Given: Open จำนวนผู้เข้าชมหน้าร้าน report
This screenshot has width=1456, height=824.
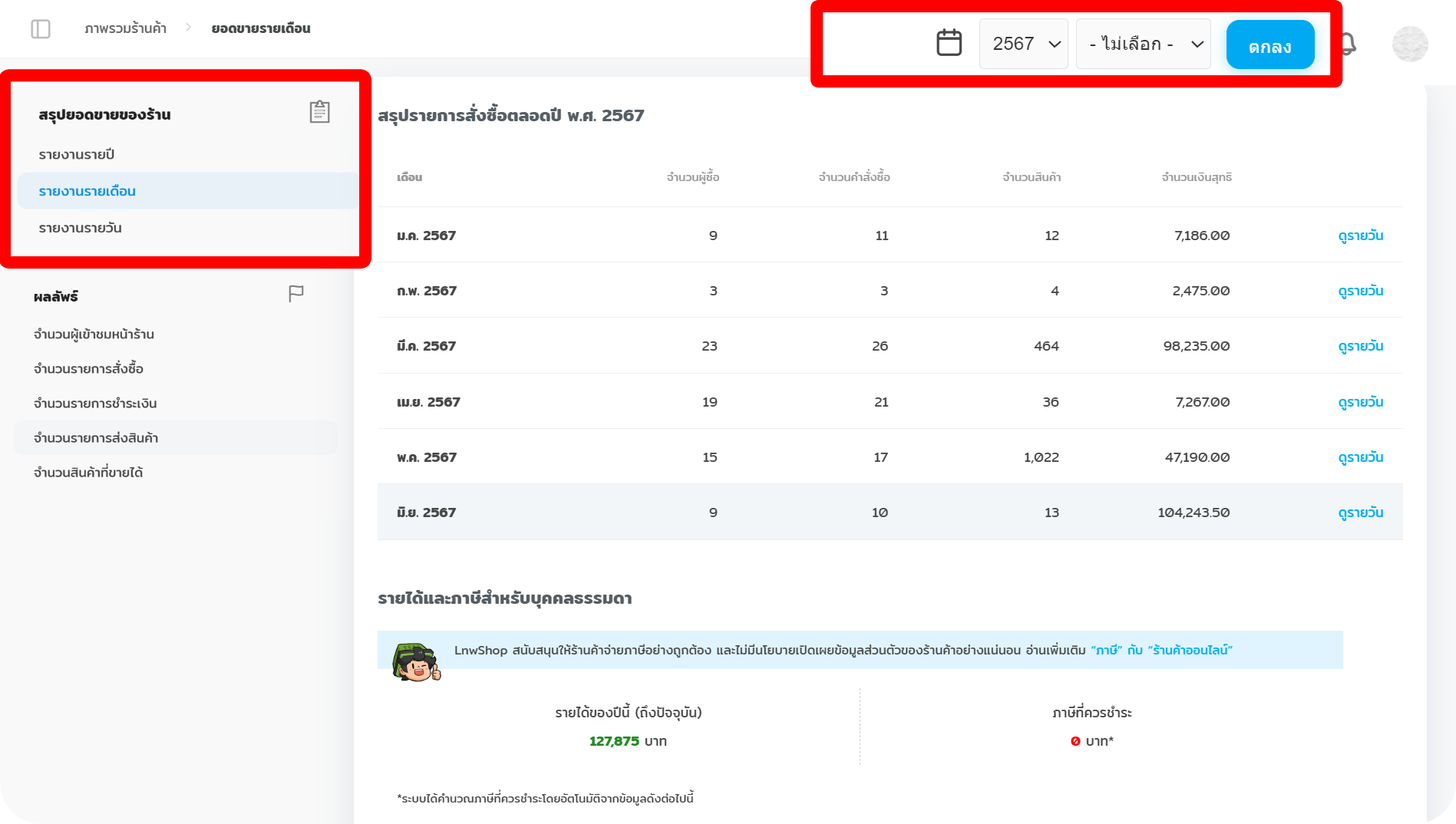Looking at the screenshot, I should pos(94,335).
